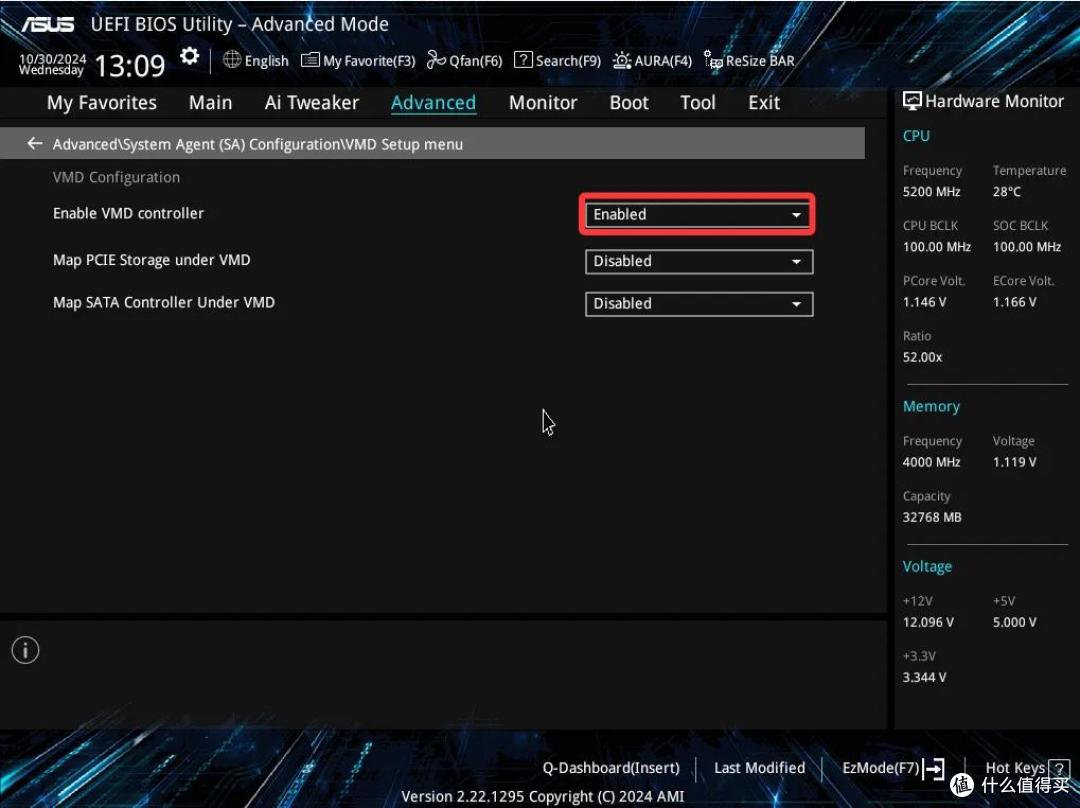Click the 32768 MB capacity value
Image resolution: width=1080 pixels, height=808 pixels.
pos(932,517)
